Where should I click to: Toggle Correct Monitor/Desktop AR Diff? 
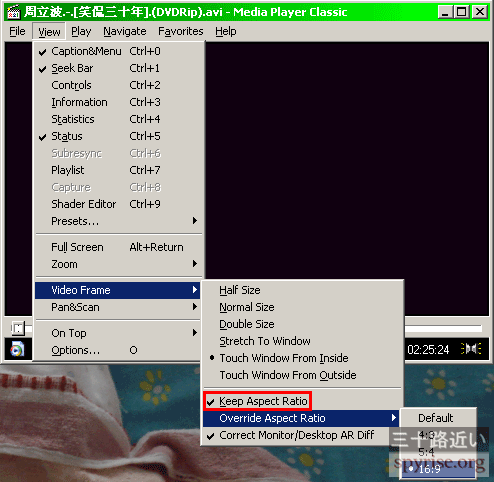pos(302,435)
